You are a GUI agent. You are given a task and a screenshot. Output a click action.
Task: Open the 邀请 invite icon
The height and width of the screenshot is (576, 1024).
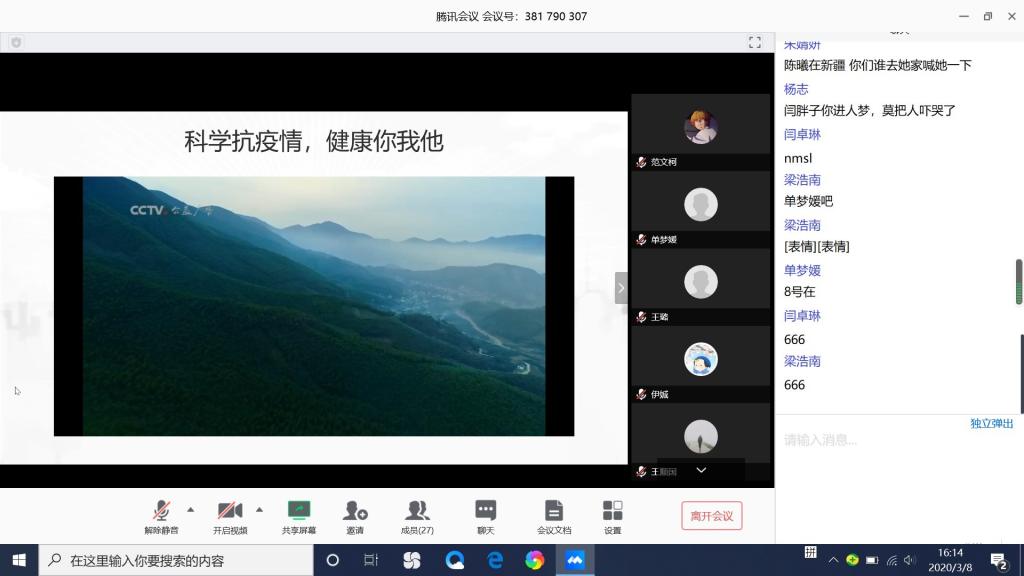tap(355, 515)
